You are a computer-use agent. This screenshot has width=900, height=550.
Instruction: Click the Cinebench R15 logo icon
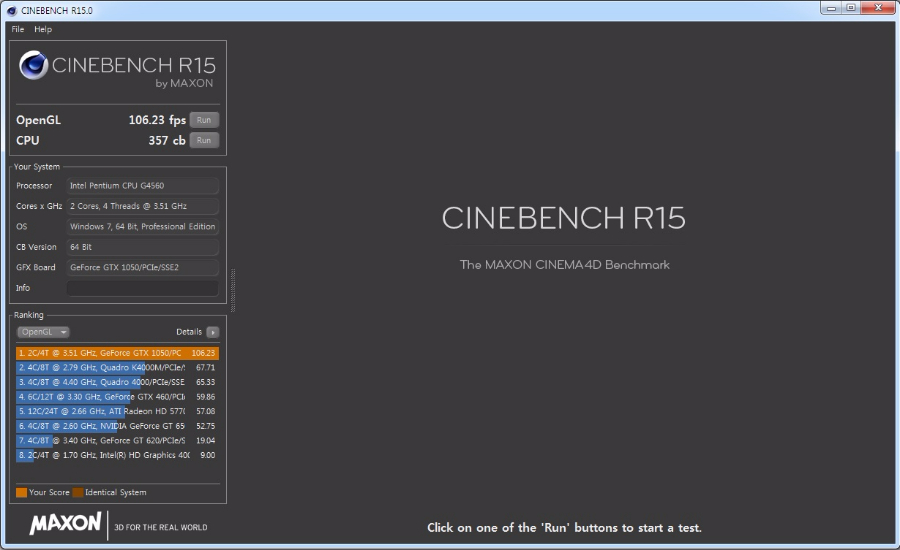tap(33, 65)
